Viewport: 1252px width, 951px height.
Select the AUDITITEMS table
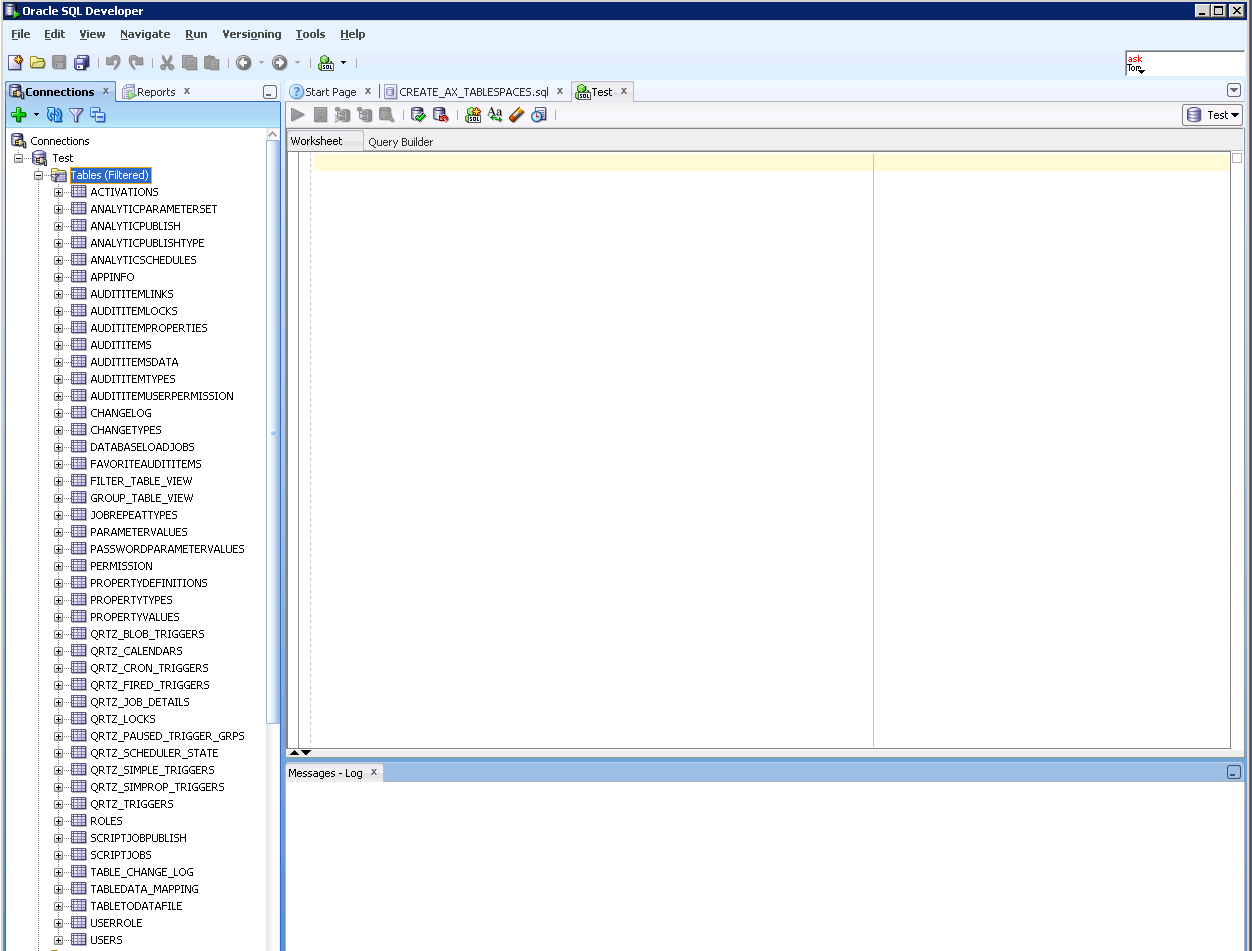coord(121,345)
